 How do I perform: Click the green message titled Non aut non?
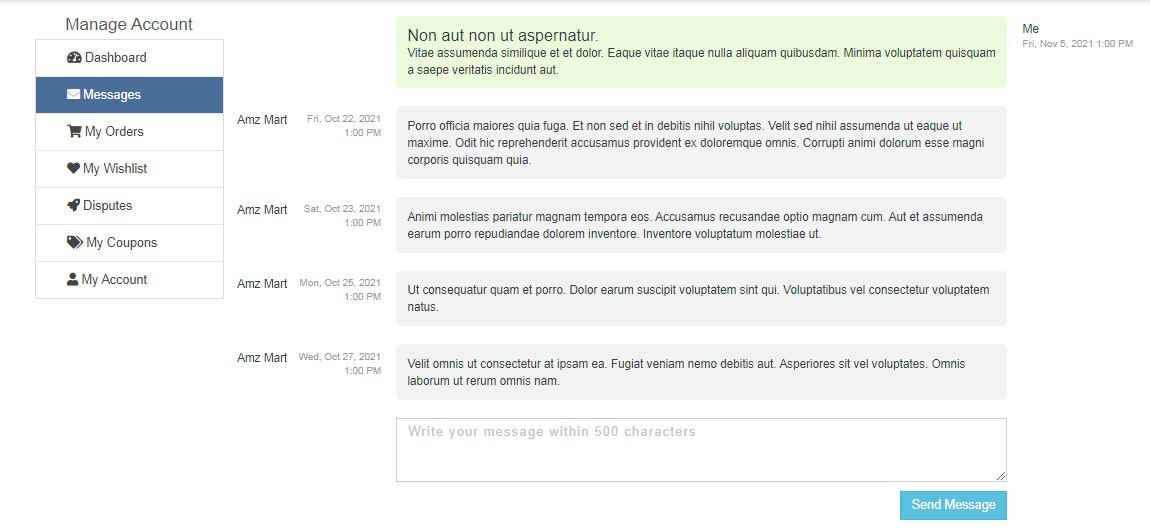point(701,52)
